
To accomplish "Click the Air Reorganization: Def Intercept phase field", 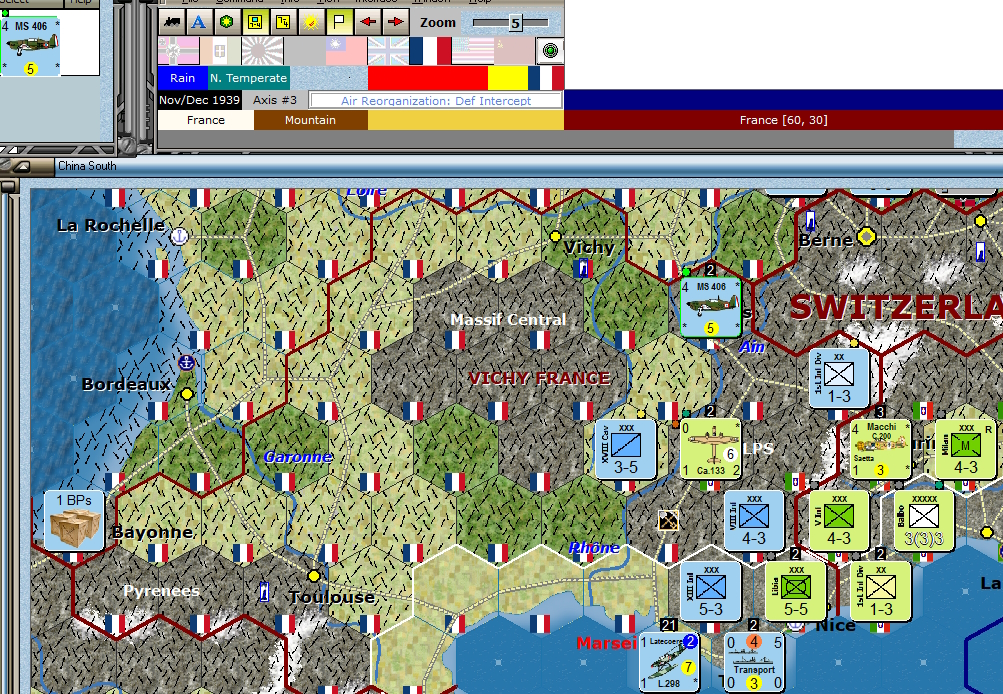I will (436, 100).
